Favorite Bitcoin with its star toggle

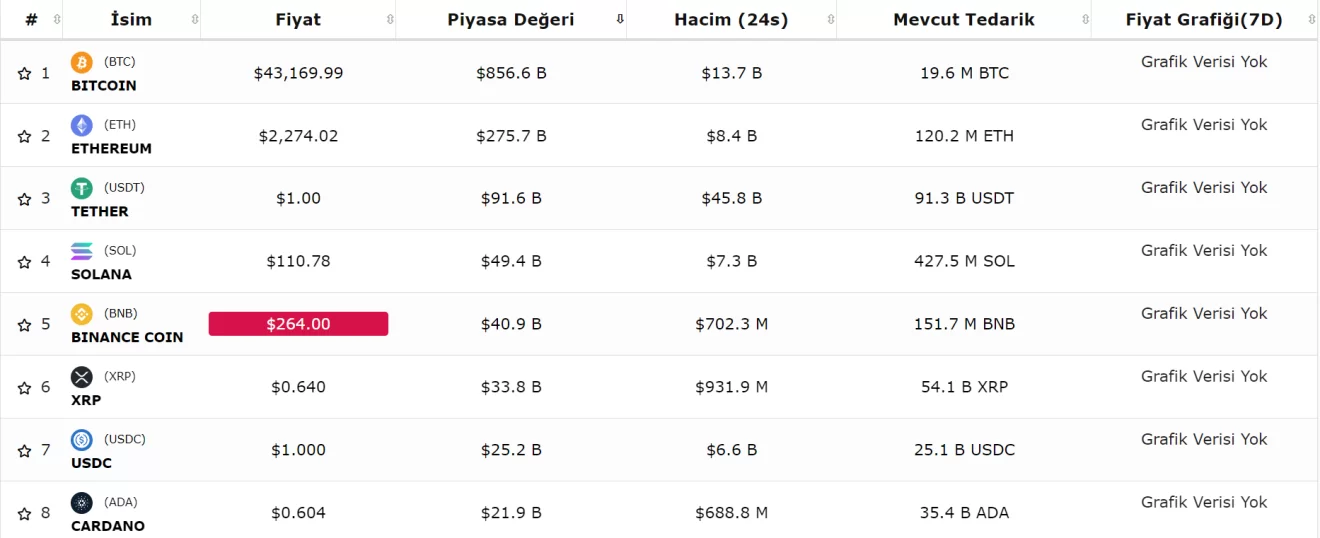pyautogui.click(x=25, y=74)
